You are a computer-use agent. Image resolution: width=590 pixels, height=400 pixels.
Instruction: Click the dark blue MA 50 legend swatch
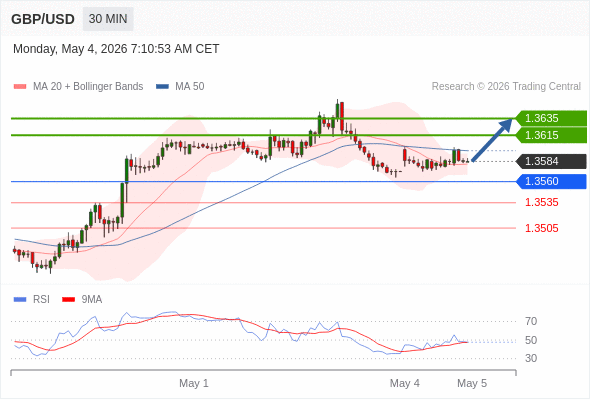(162, 87)
